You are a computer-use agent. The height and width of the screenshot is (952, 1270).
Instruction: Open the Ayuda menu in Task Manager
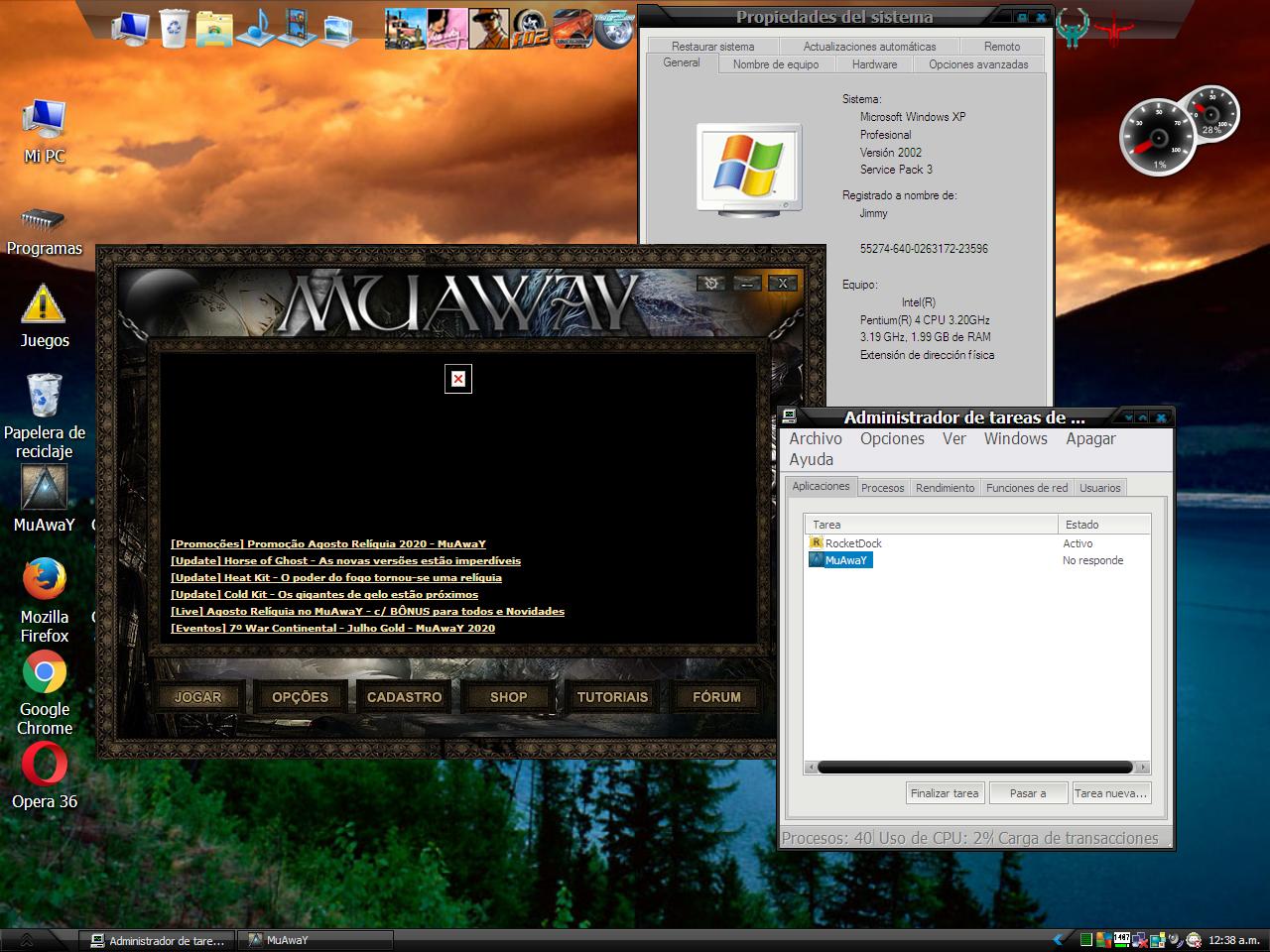(x=812, y=459)
